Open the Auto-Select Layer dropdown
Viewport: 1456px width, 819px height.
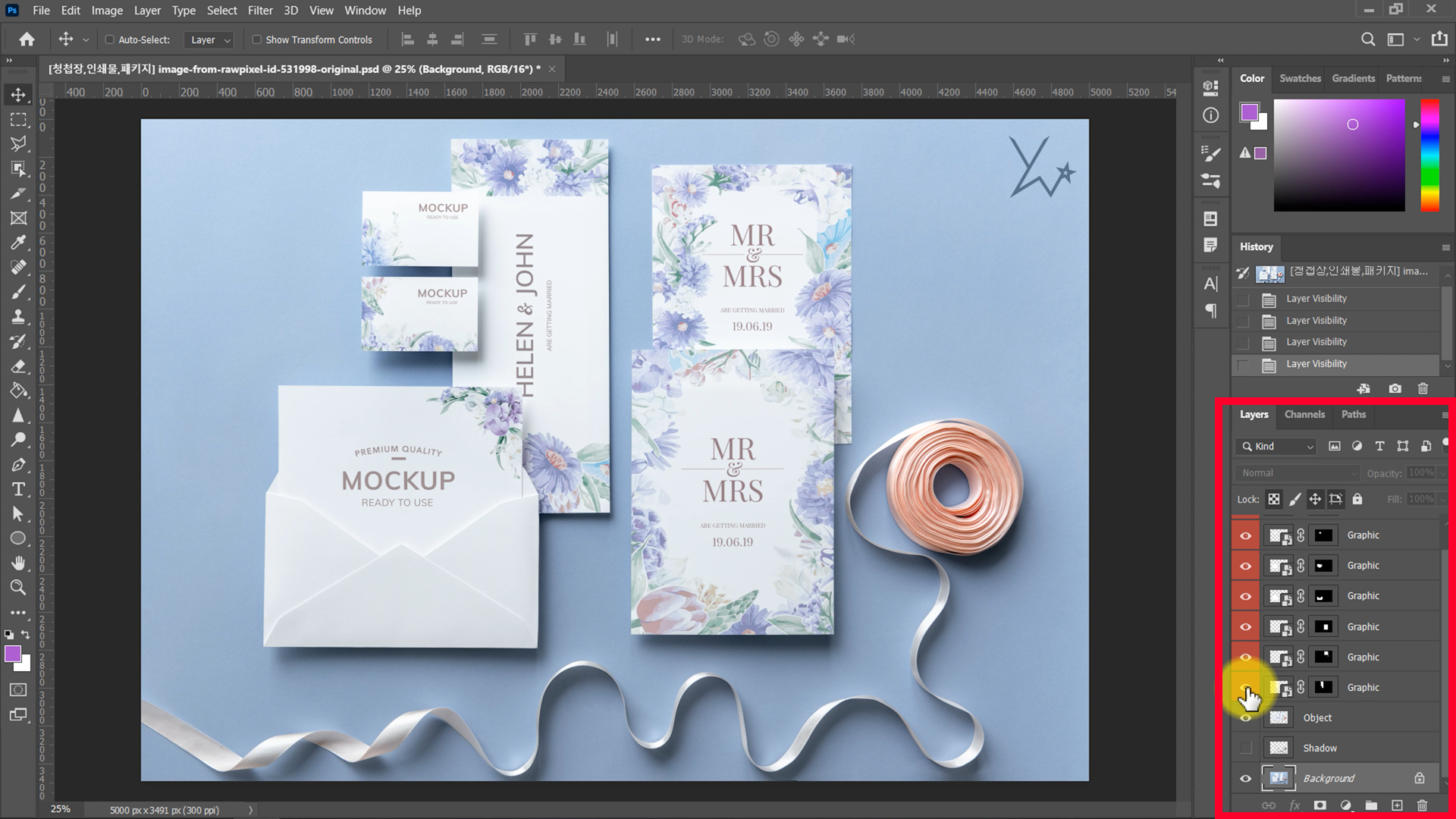210,39
